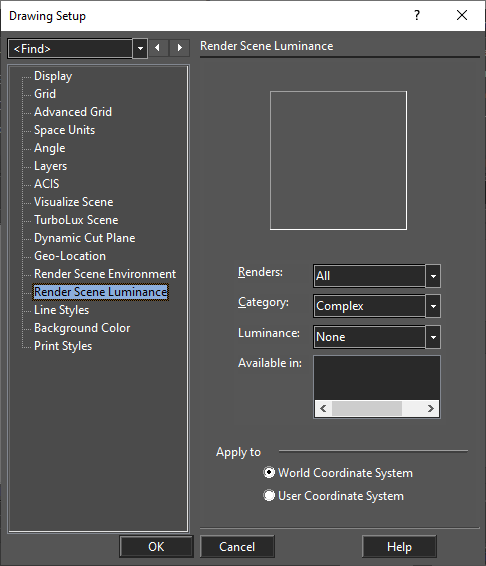
Task: Click the right arrow of Available in scrollbar
Action: pyautogui.click(x=430, y=409)
